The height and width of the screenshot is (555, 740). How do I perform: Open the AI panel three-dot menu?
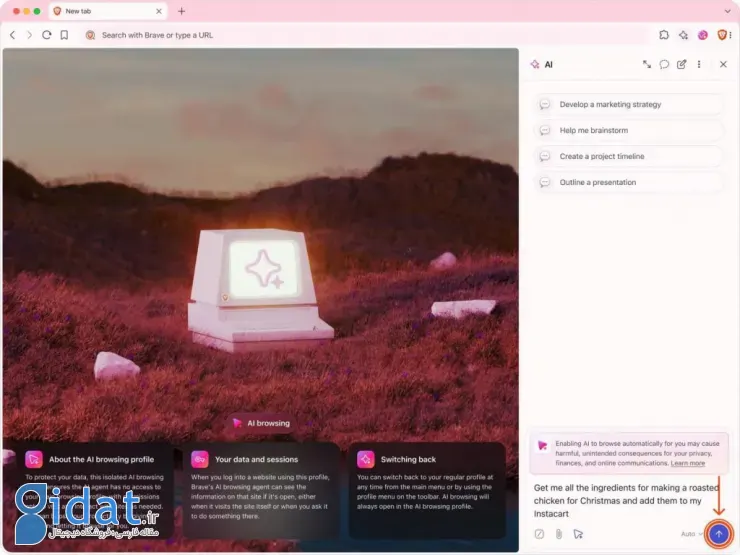(699, 64)
